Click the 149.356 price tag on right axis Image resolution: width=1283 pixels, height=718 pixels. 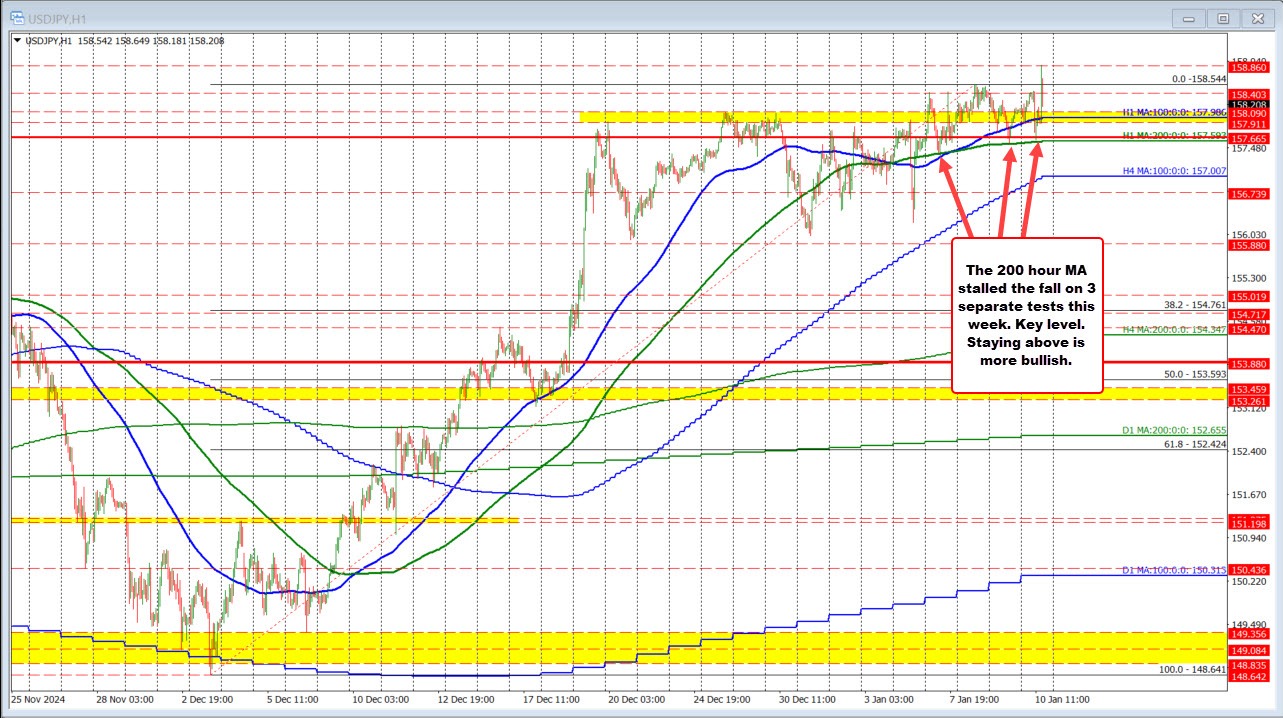click(x=1248, y=634)
